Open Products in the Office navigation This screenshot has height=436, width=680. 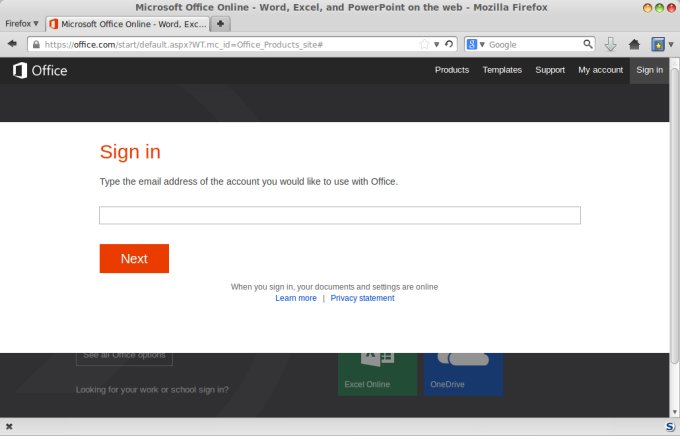pyautogui.click(x=452, y=70)
